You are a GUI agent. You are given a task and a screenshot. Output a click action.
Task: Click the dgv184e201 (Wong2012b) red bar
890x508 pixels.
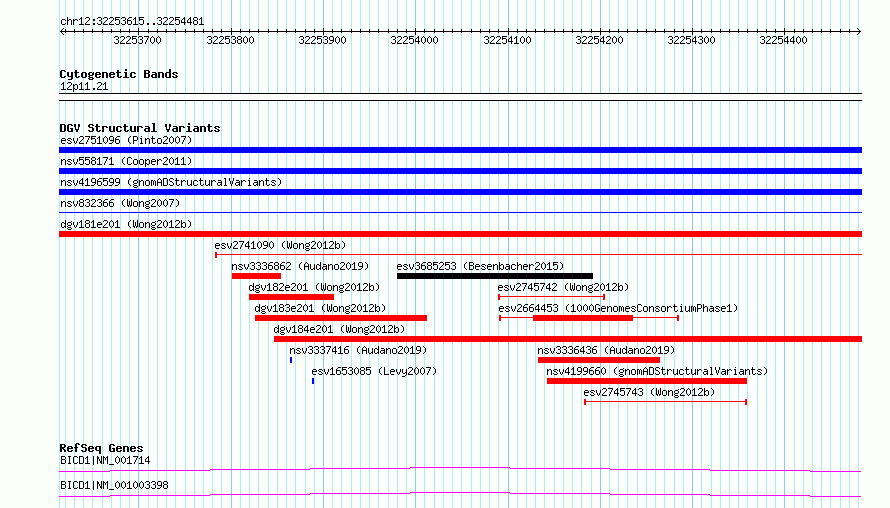[568, 339]
